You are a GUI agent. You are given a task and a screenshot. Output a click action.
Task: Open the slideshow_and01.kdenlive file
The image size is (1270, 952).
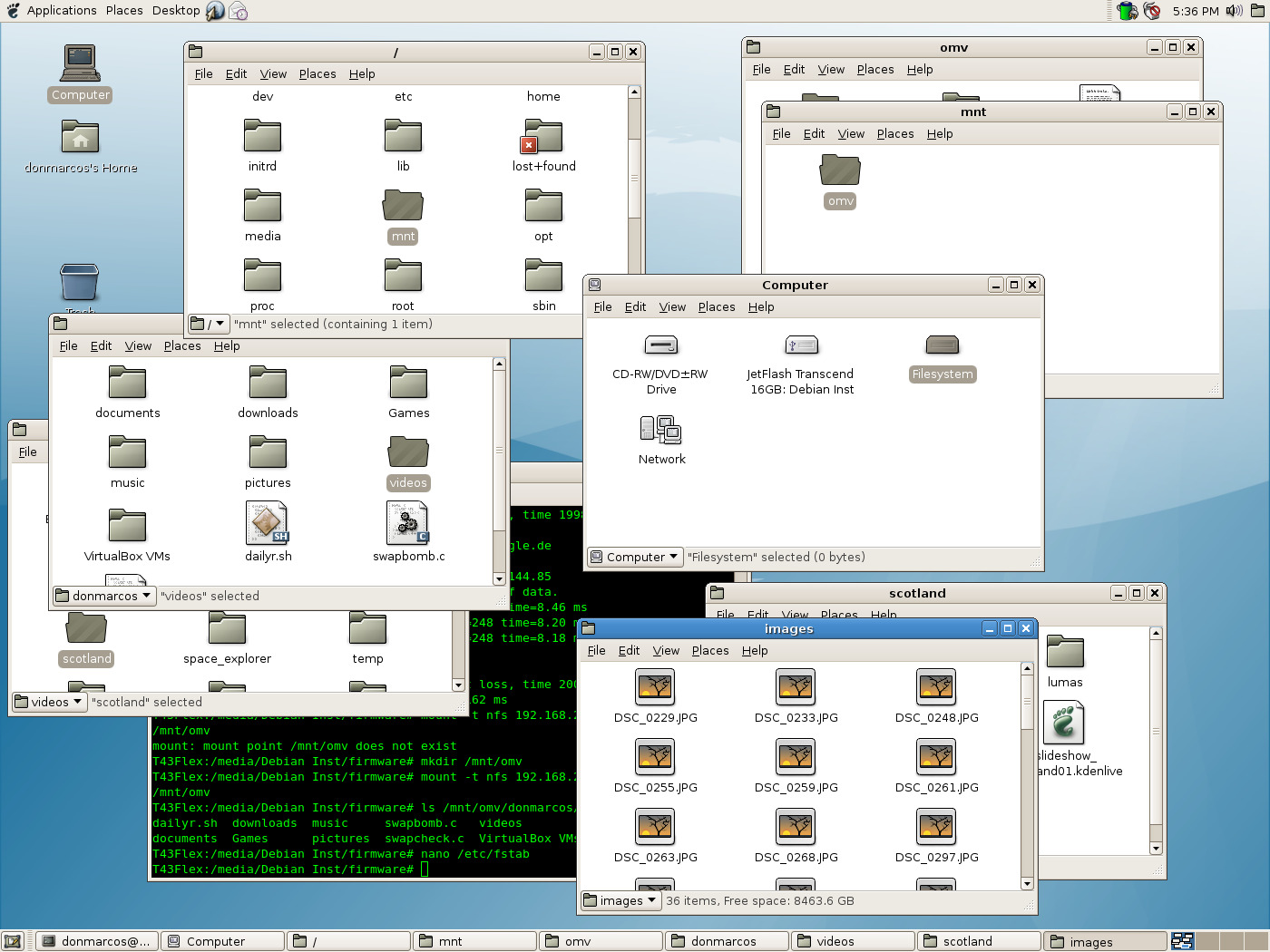pyautogui.click(x=1064, y=724)
